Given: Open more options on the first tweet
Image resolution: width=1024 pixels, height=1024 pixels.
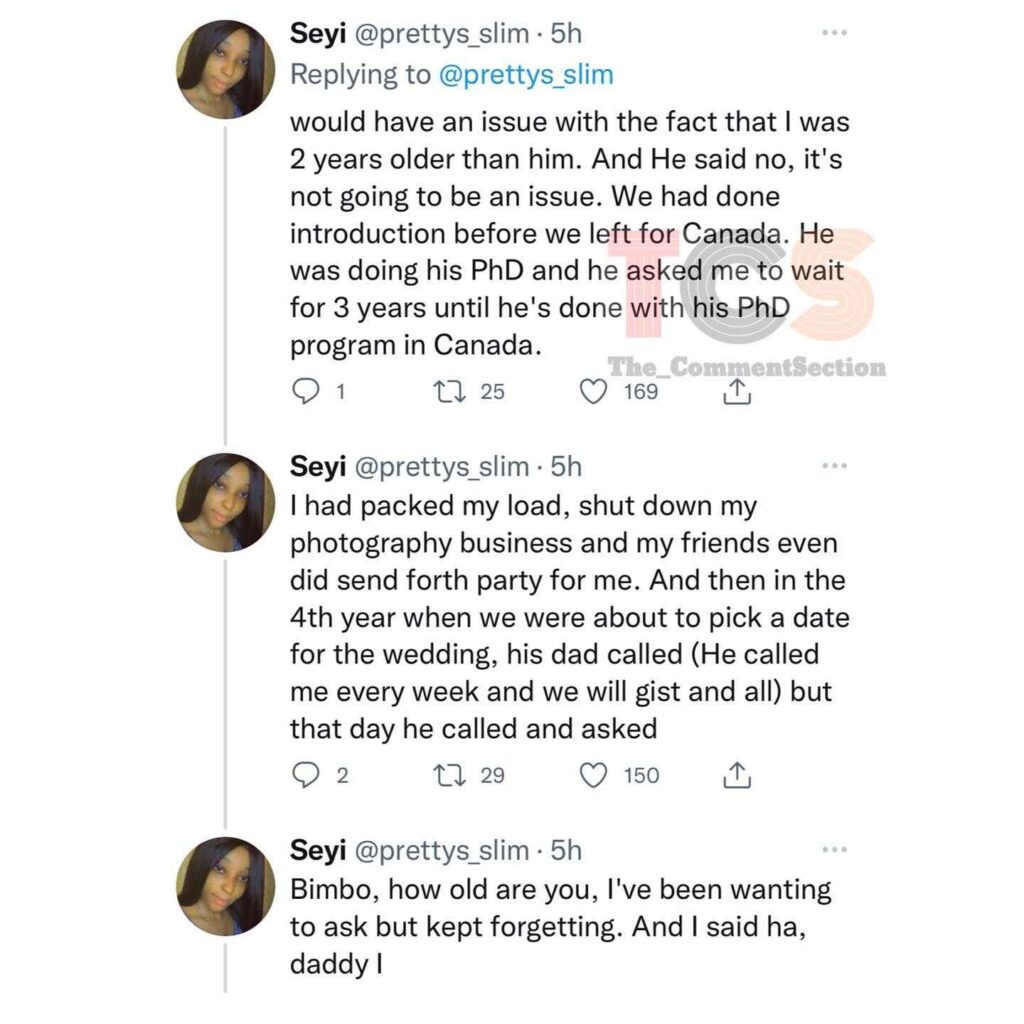Looking at the screenshot, I should point(833,33).
